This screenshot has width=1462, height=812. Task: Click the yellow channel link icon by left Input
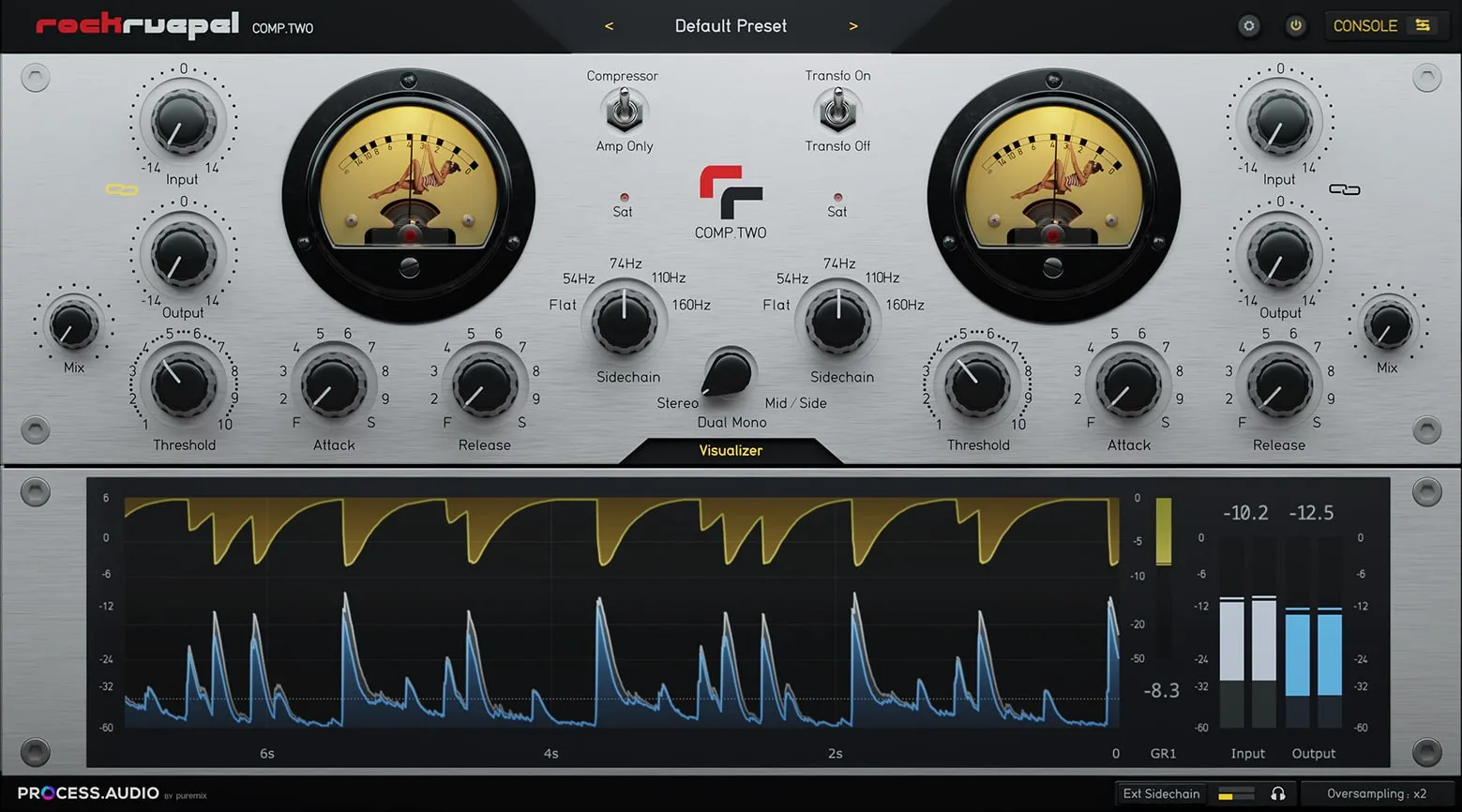122,190
